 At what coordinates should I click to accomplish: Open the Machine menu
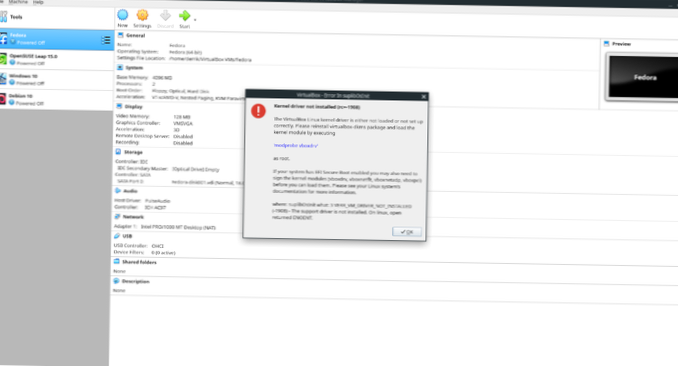[18, 2]
